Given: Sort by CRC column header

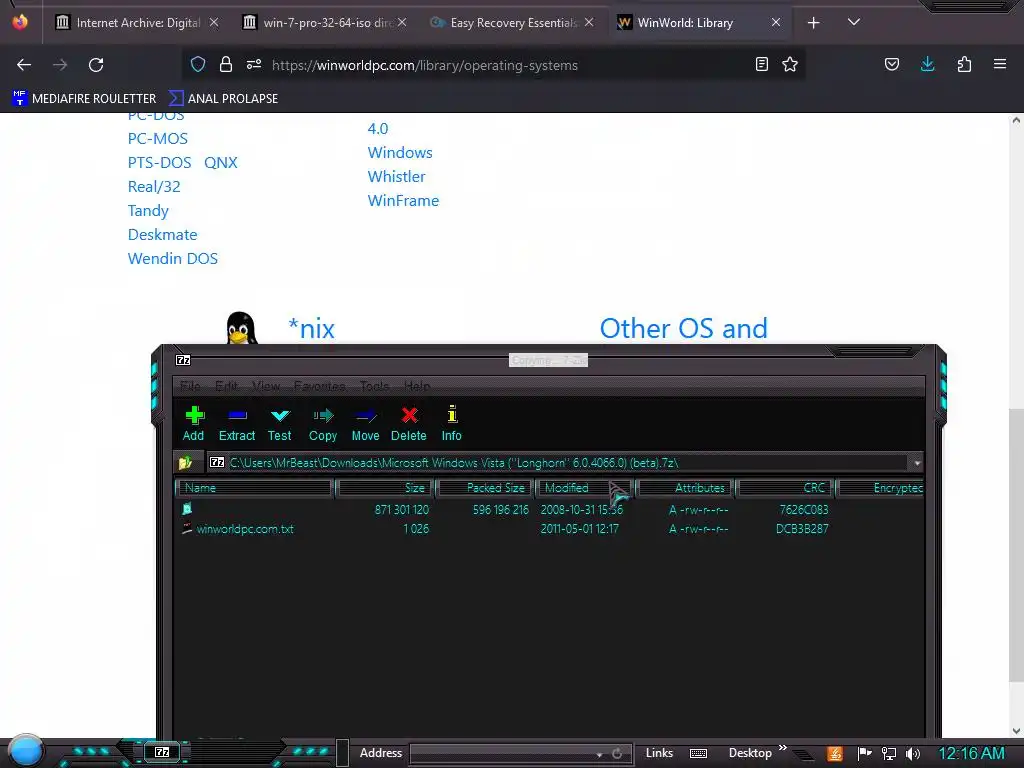Looking at the screenshot, I should (x=785, y=488).
